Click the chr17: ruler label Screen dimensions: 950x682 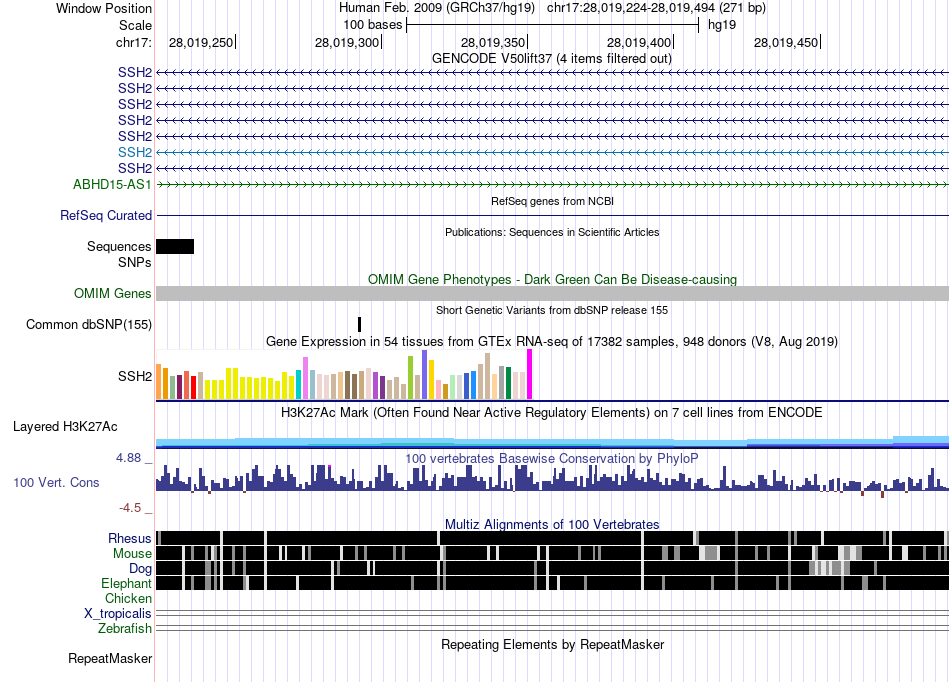[133, 42]
